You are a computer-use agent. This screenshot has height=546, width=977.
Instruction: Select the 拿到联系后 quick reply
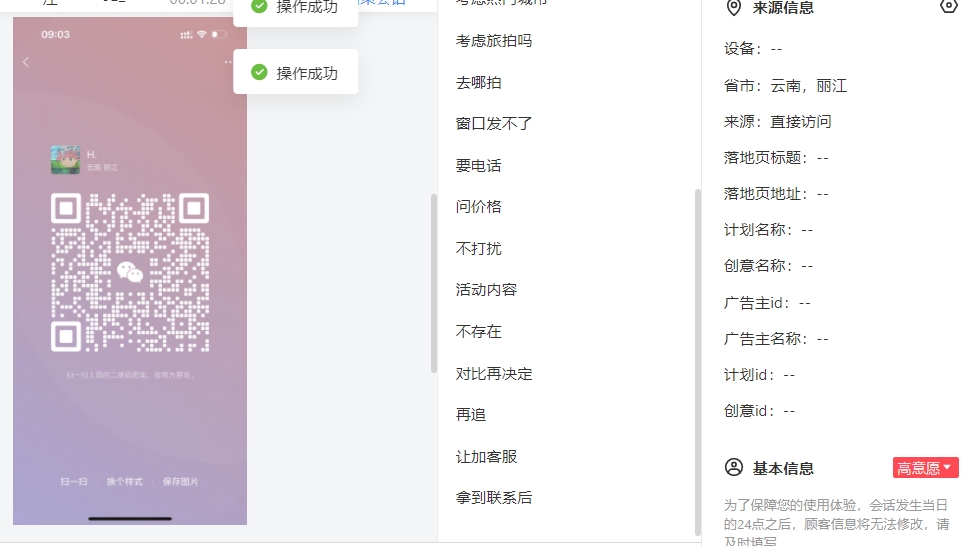pos(493,498)
